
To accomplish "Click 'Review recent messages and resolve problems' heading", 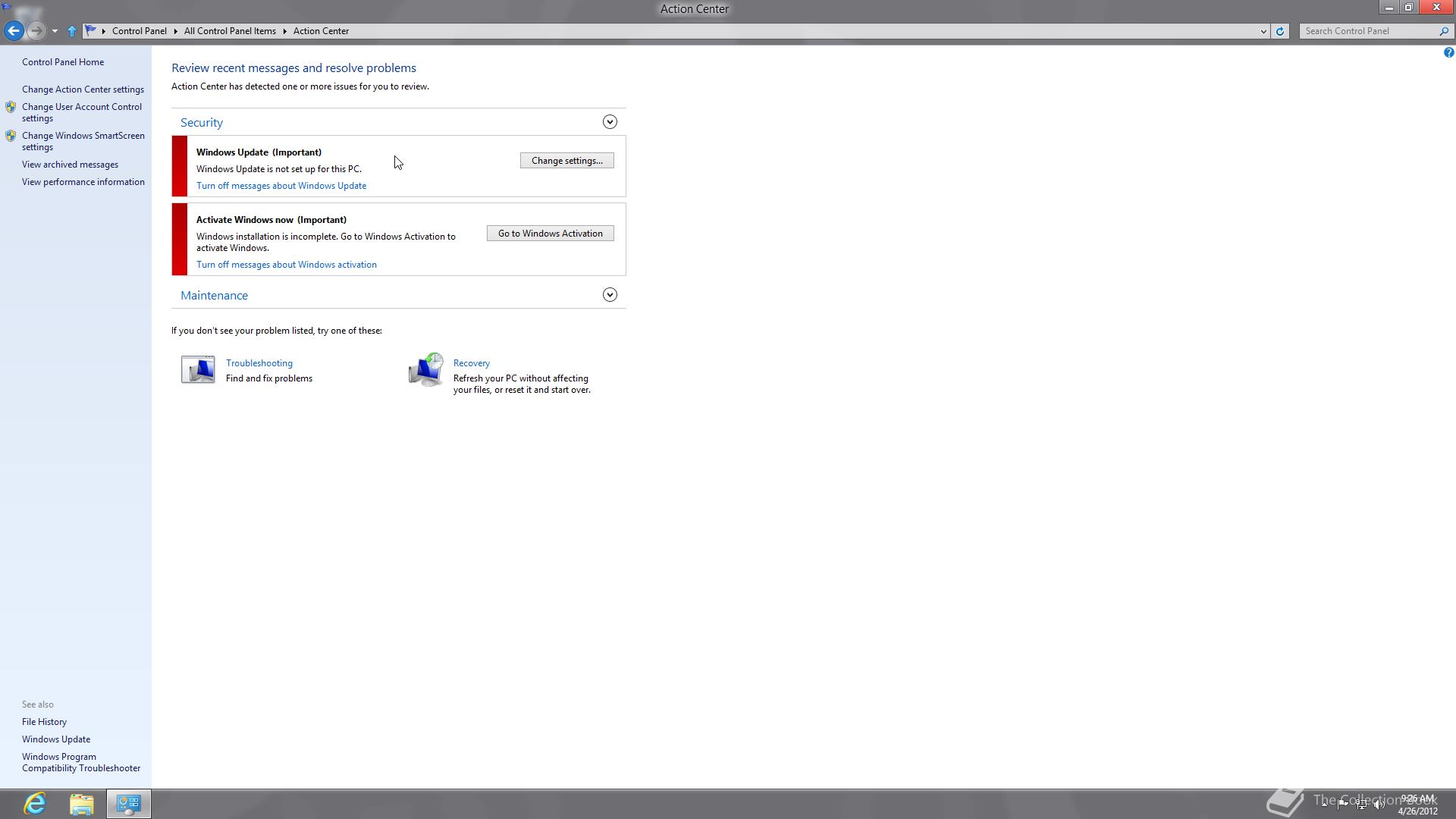I will (x=293, y=68).
